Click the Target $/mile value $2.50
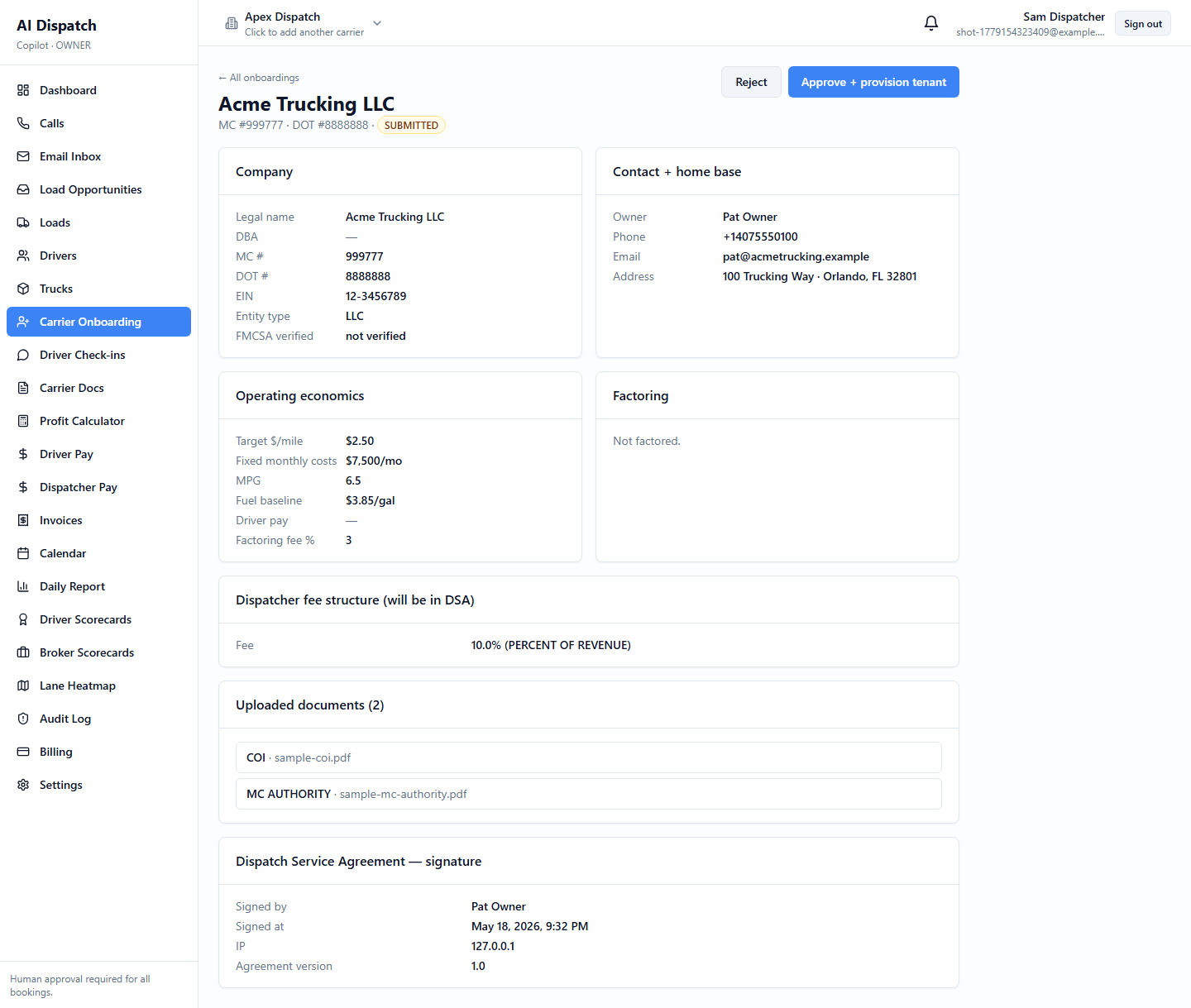 coord(360,441)
